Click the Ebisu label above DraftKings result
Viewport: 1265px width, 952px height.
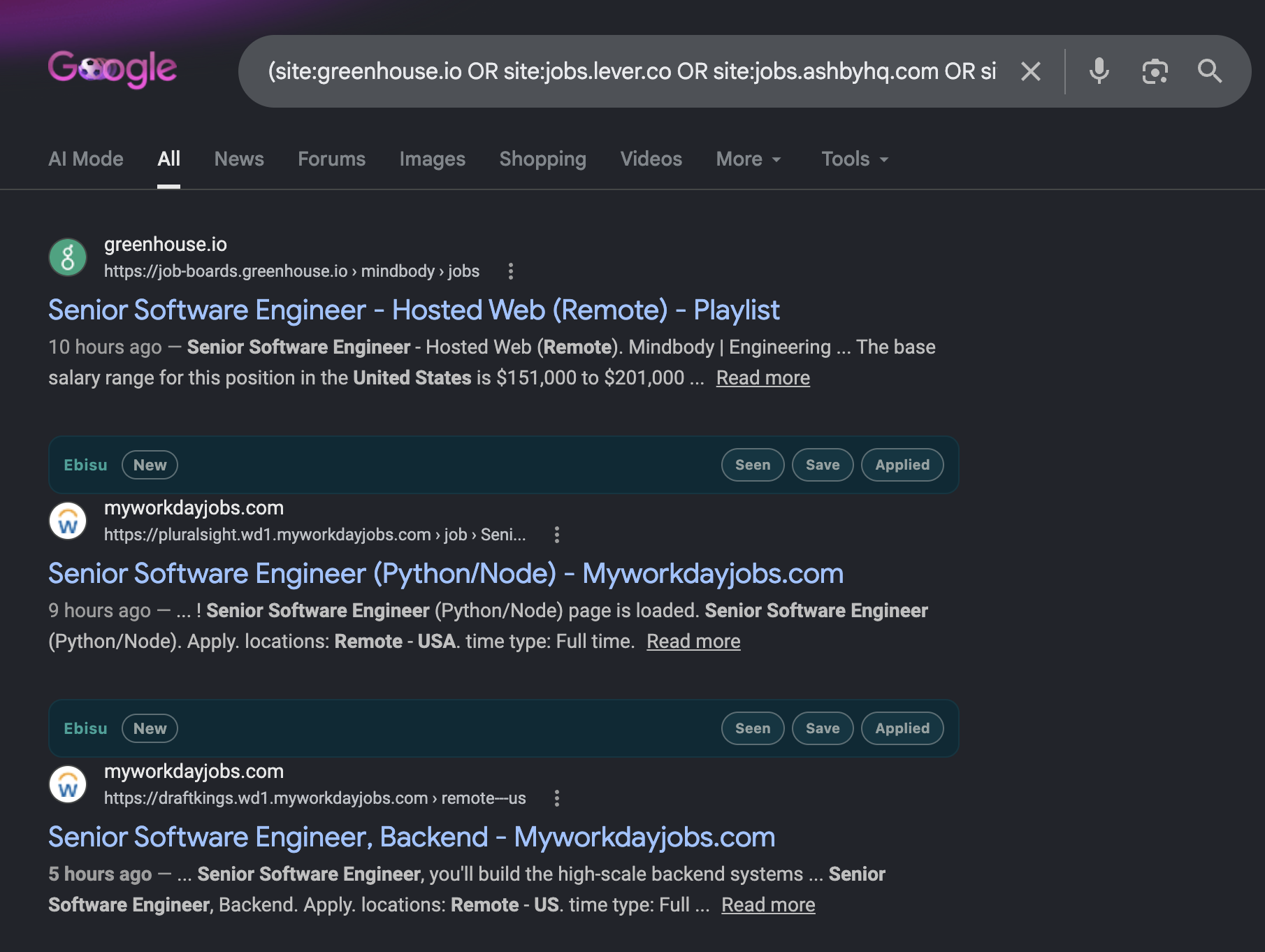click(85, 728)
